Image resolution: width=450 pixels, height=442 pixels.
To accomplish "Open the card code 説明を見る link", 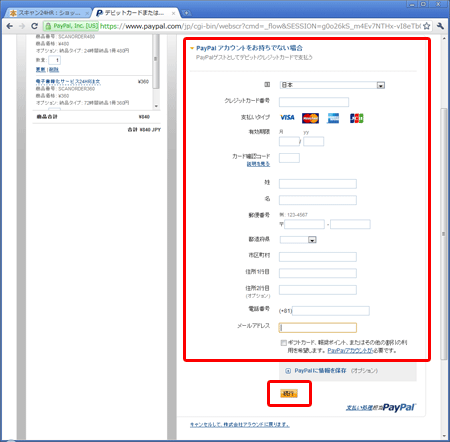I will tap(258, 164).
